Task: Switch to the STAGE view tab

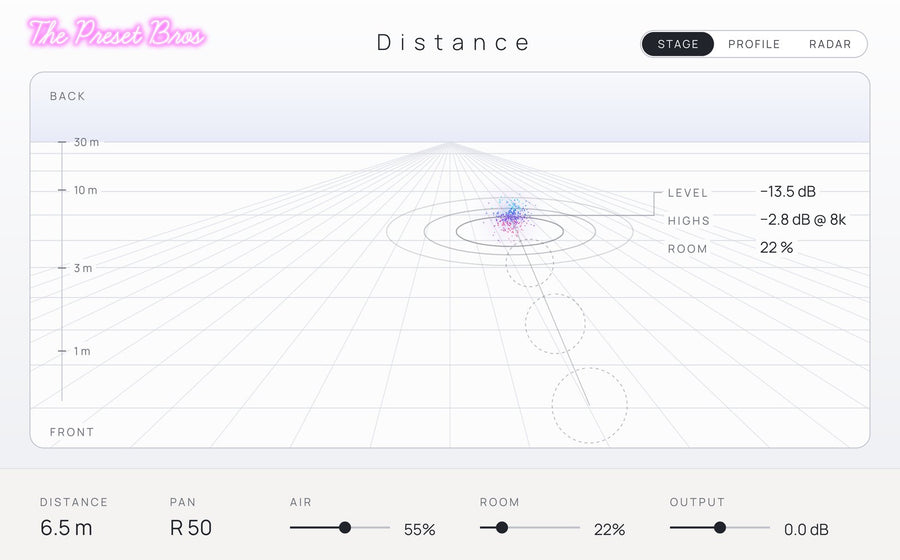Action: click(677, 44)
